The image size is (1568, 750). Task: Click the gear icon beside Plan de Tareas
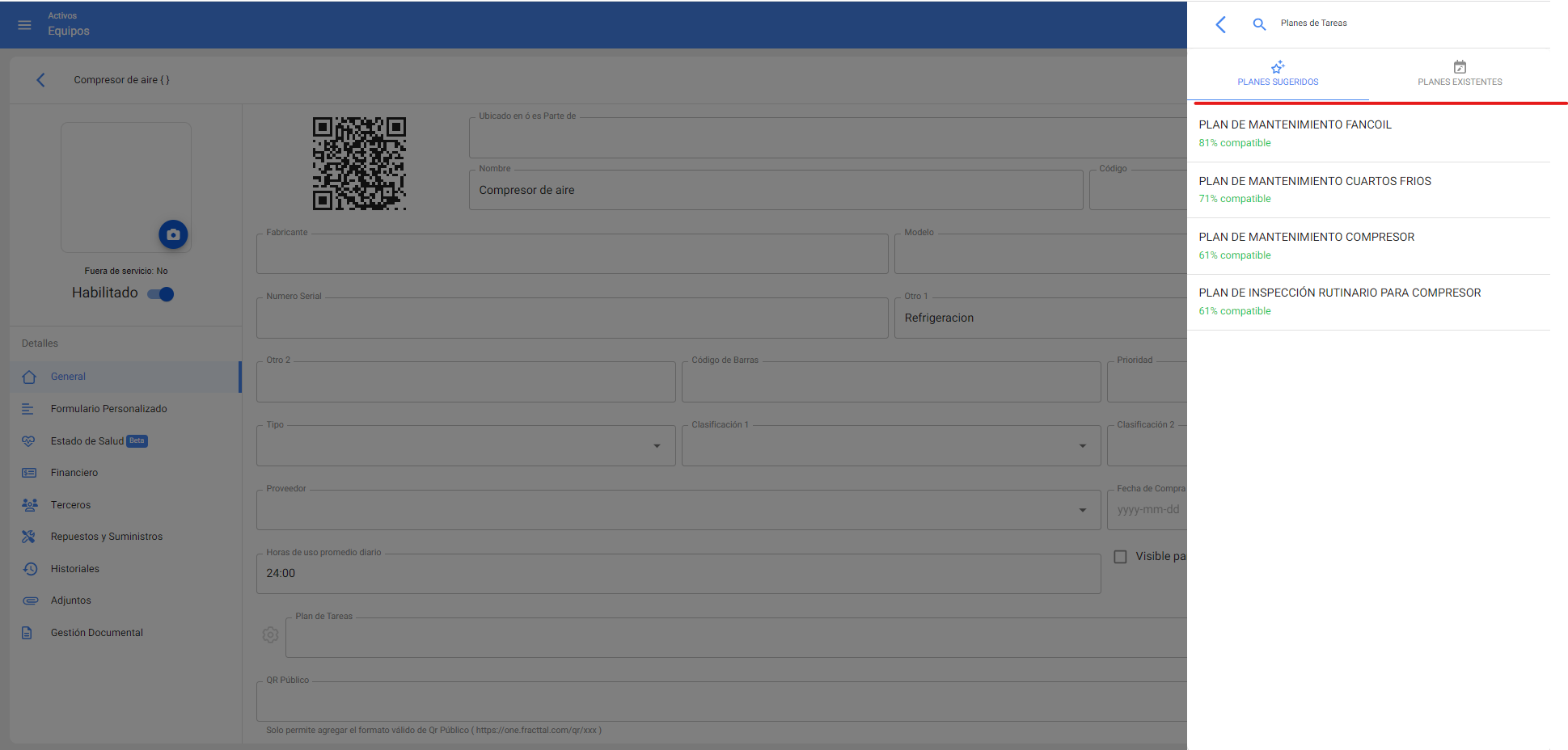[270, 635]
